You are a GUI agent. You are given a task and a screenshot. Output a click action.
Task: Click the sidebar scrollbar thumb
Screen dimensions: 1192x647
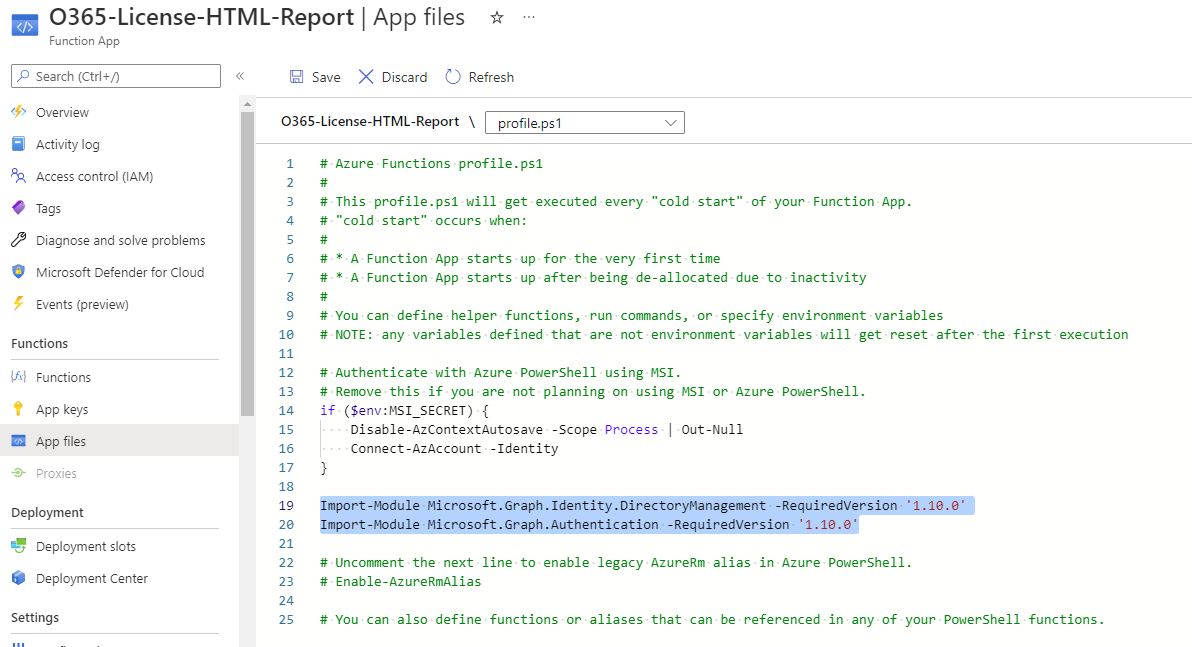point(247,264)
